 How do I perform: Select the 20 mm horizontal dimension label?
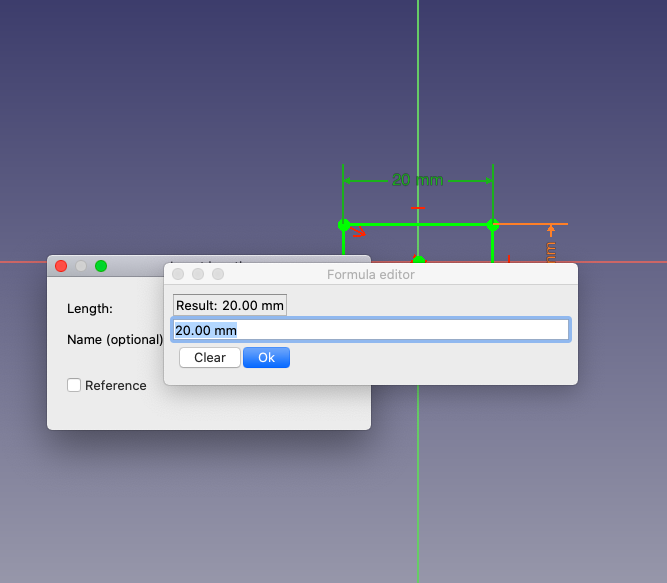[x=417, y=180]
